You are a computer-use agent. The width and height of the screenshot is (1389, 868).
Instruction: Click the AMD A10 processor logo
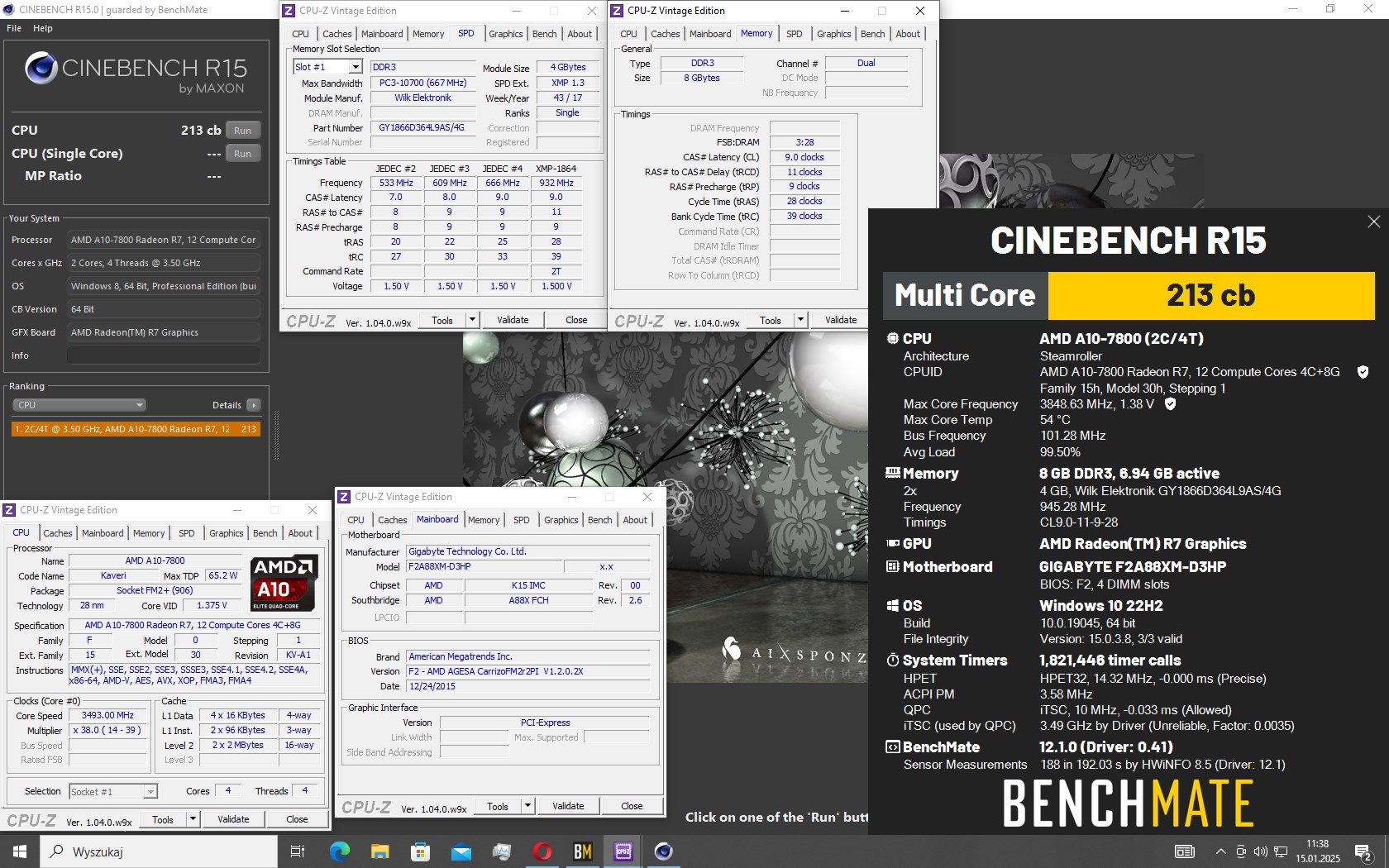pyautogui.click(x=284, y=582)
